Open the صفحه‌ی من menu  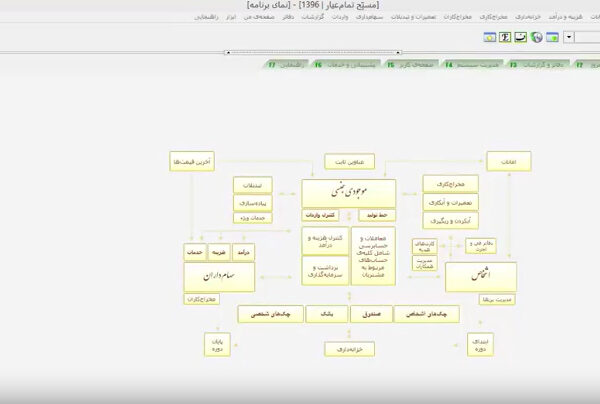pyautogui.click(x=259, y=17)
